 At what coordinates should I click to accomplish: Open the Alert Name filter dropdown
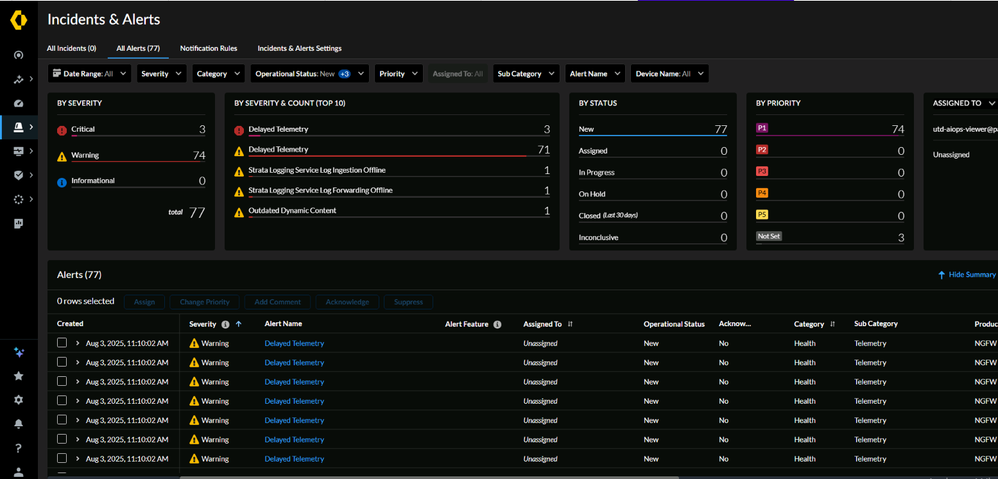[595, 74]
